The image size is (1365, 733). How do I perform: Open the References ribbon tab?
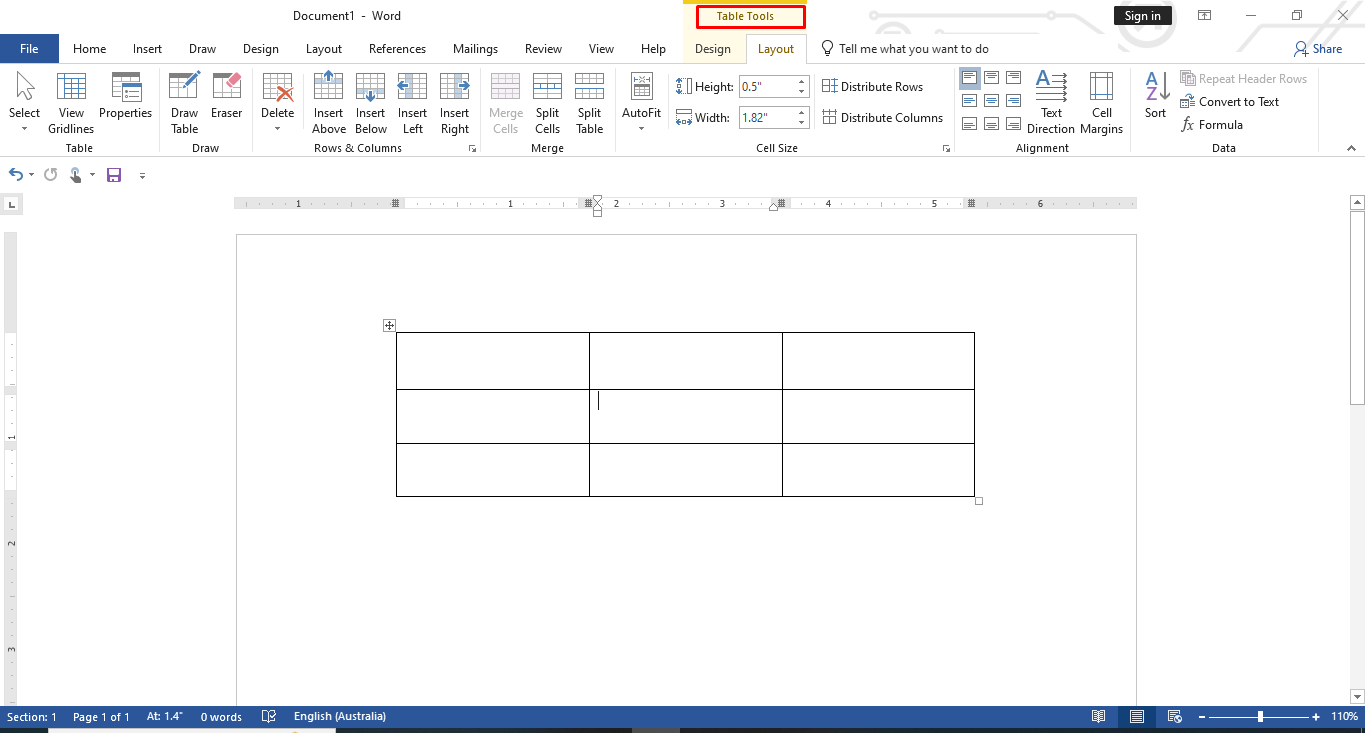pyautogui.click(x=397, y=48)
